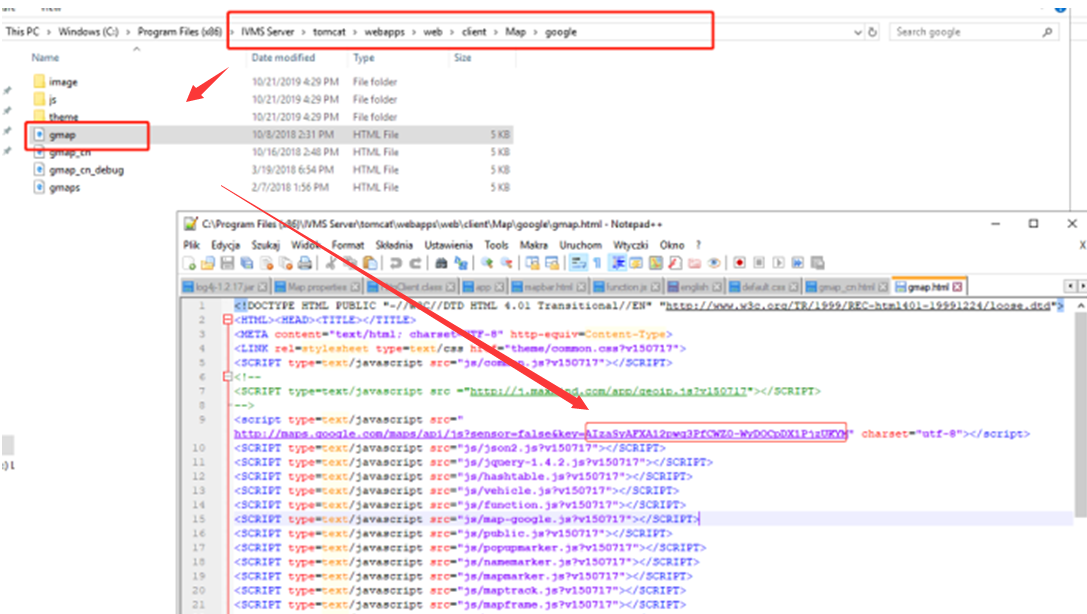
Task: Click the Save icon in Notepad++ toolbar
Action: coord(227,263)
